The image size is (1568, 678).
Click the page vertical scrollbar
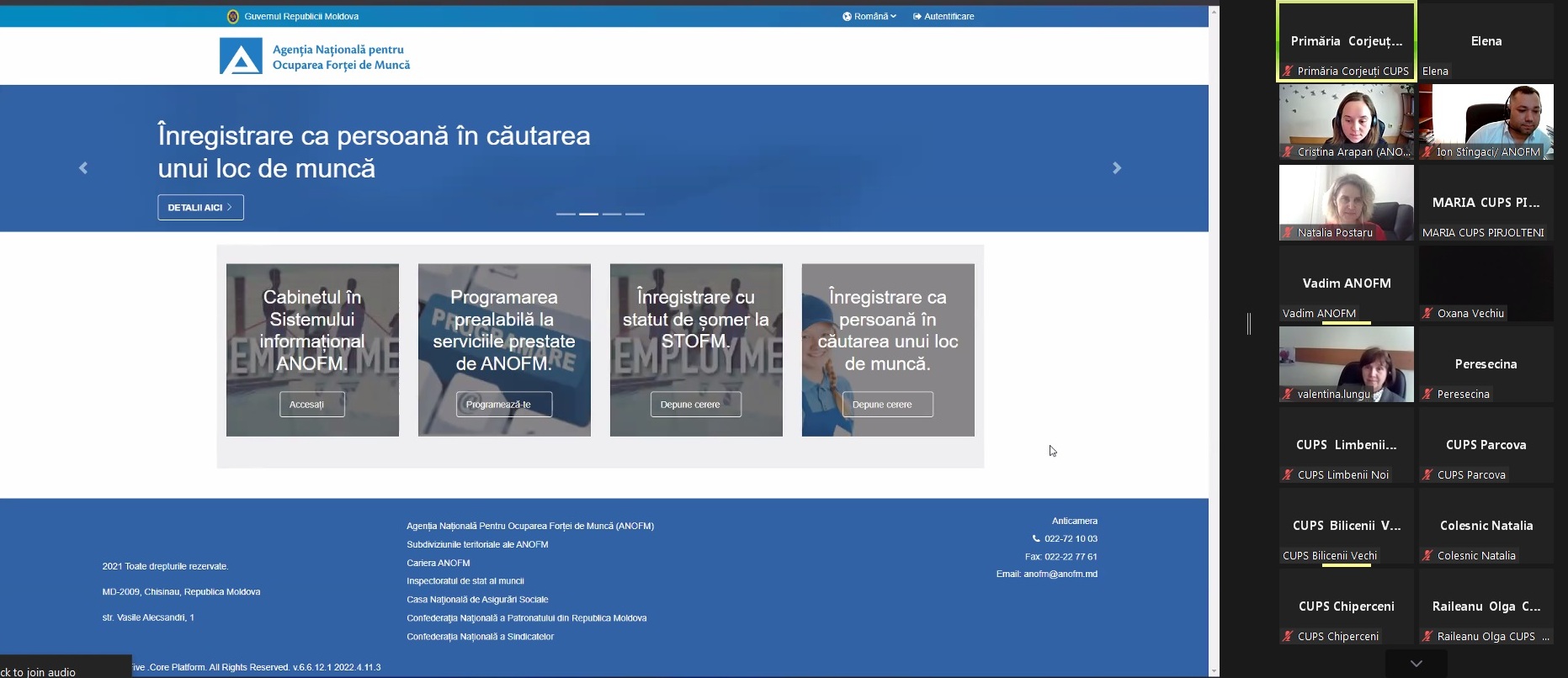coord(1214,336)
